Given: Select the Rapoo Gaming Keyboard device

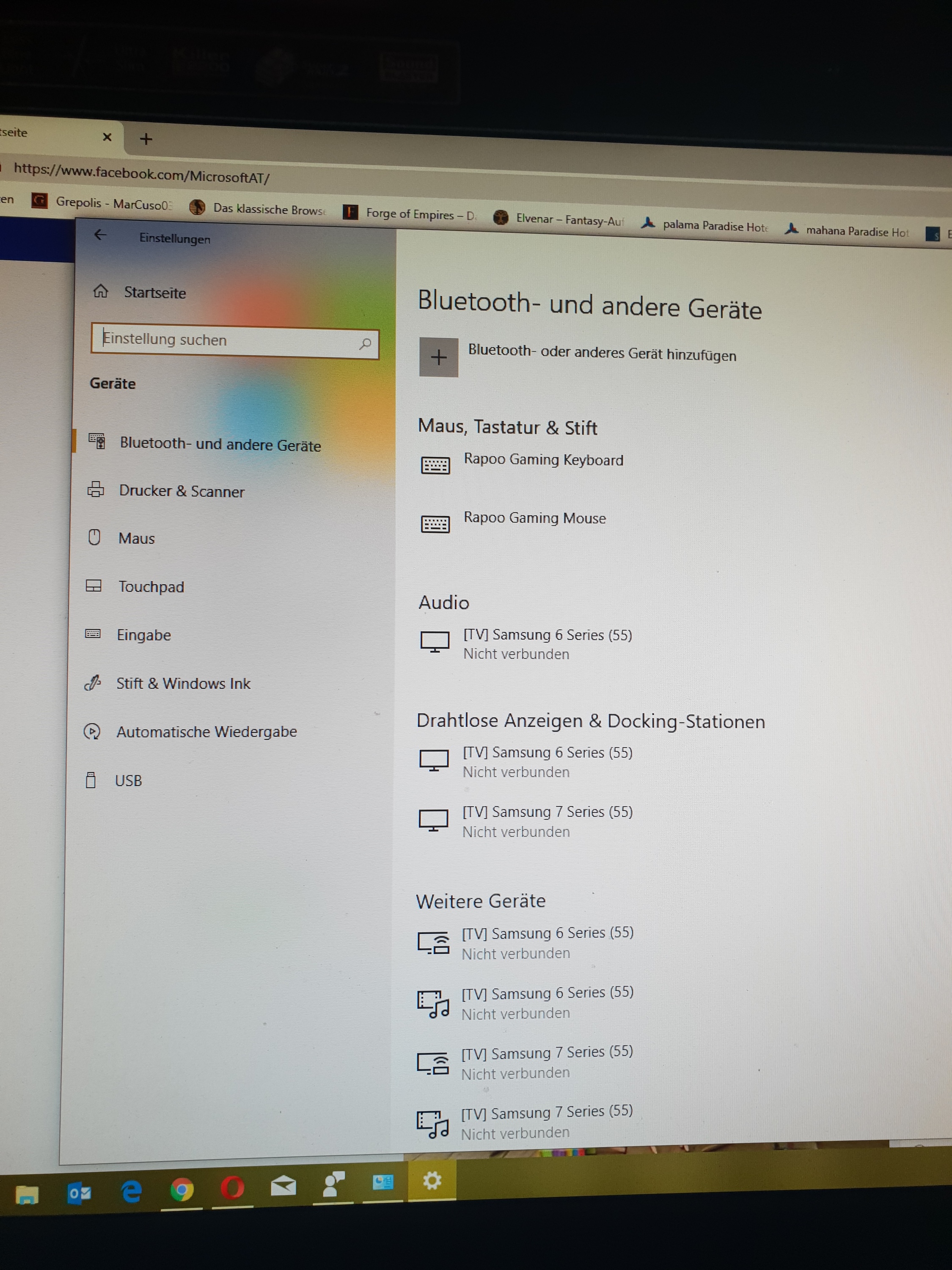Looking at the screenshot, I should click(x=543, y=459).
